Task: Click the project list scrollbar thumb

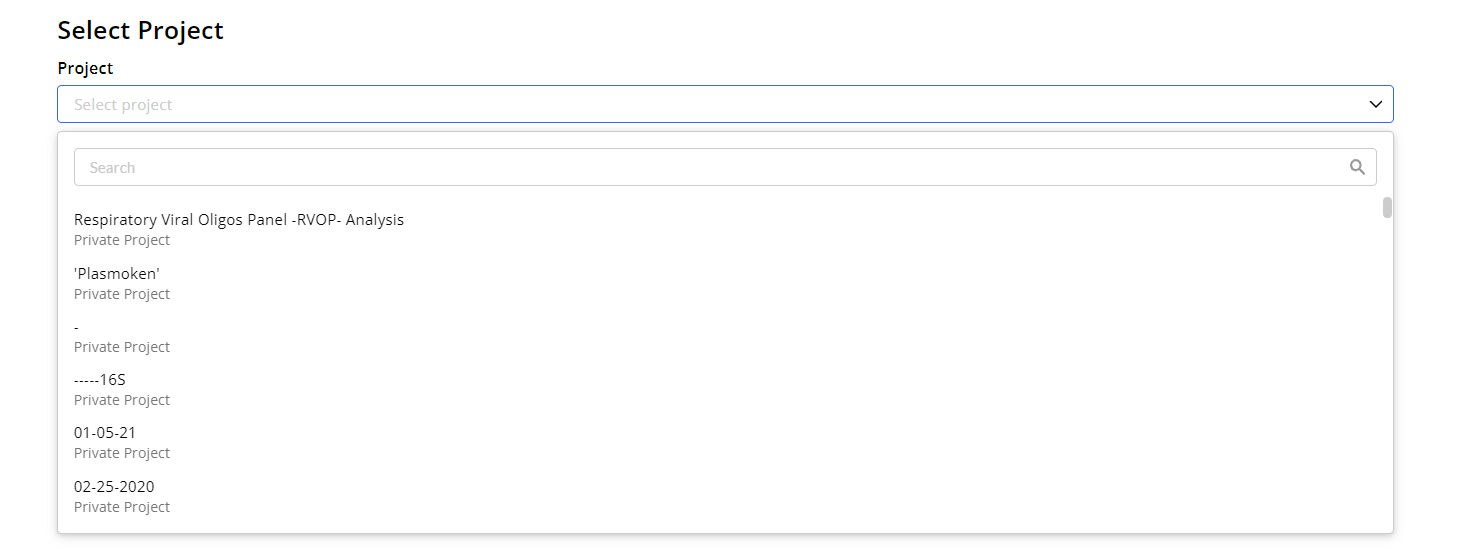Action: pos(1387,207)
